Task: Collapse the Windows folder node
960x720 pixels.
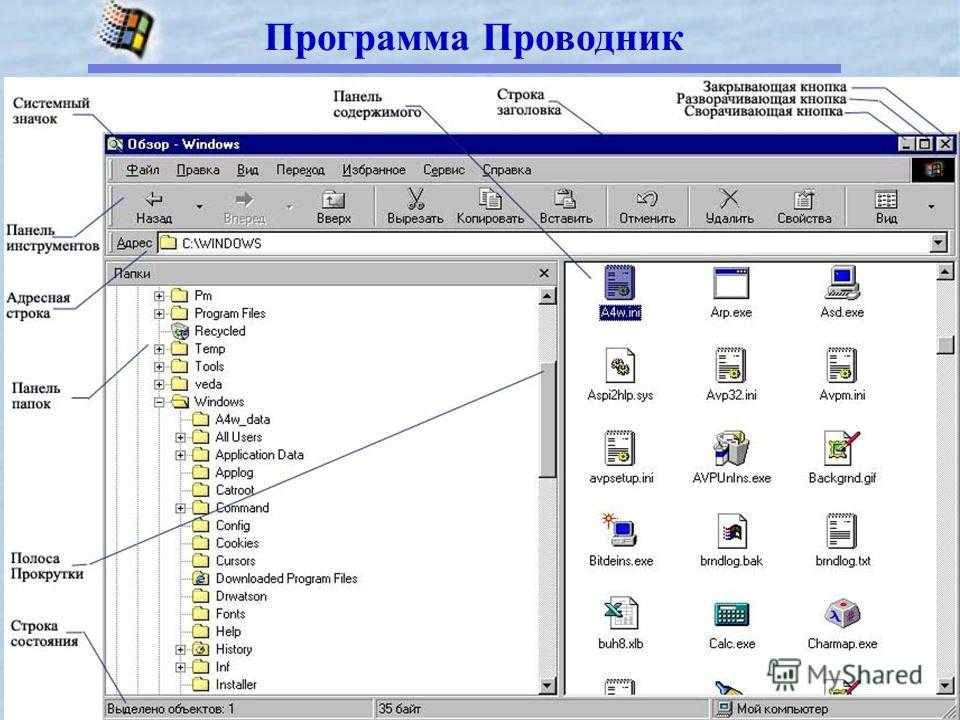Action: point(159,402)
